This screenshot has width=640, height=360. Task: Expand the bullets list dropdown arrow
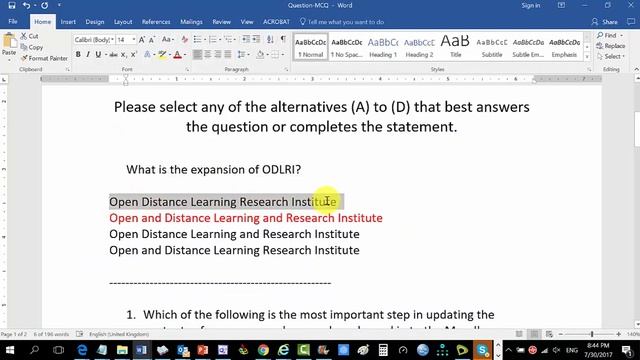tap(205, 40)
